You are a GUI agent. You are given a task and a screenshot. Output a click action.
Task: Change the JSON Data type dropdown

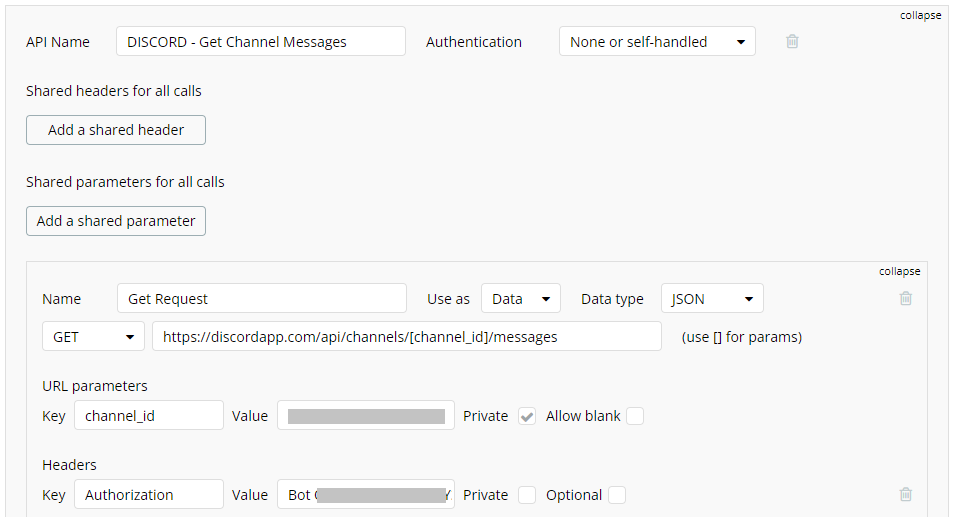(x=712, y=299)
